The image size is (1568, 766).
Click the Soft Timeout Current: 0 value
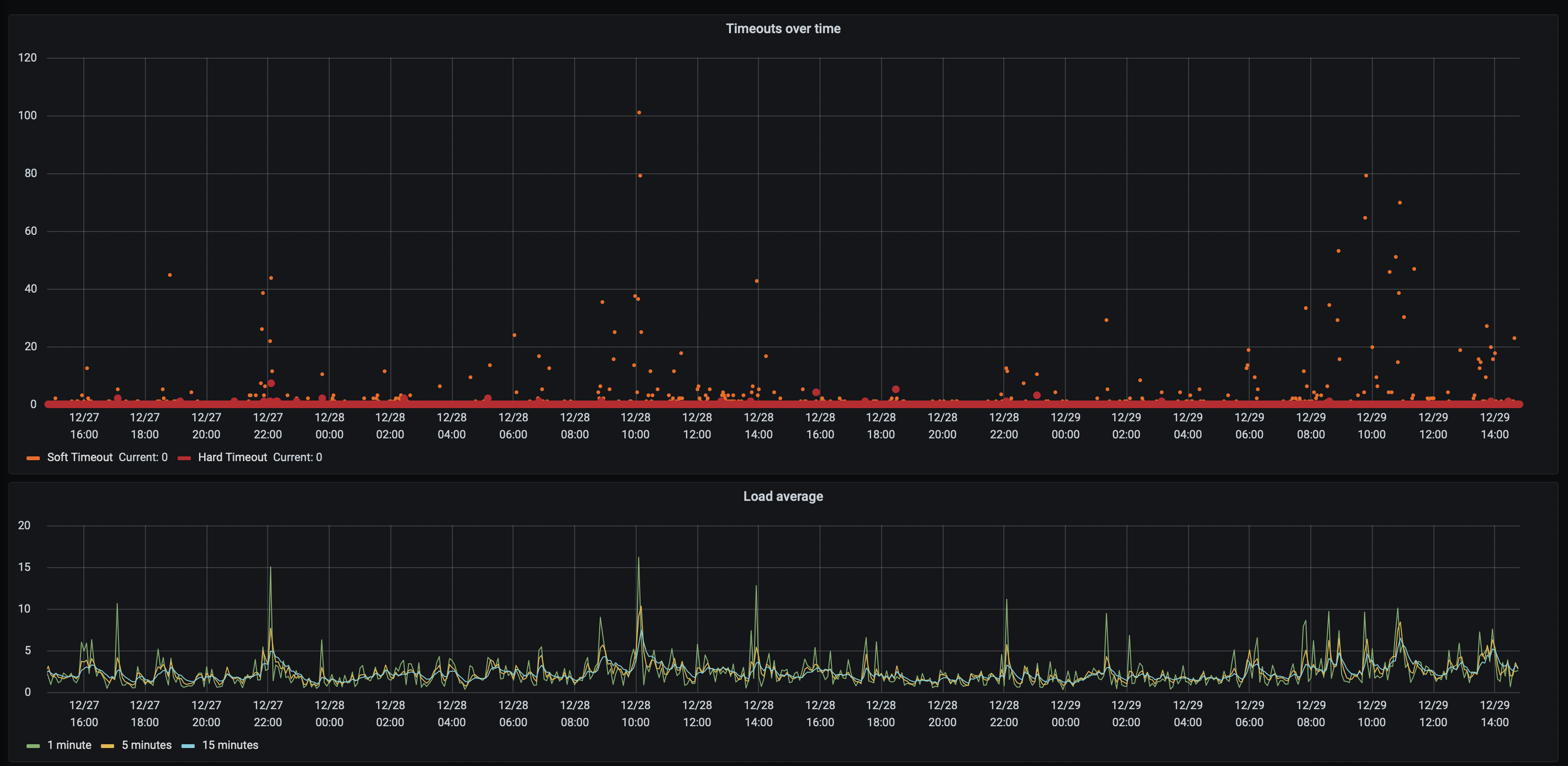[x=143, y=457]
